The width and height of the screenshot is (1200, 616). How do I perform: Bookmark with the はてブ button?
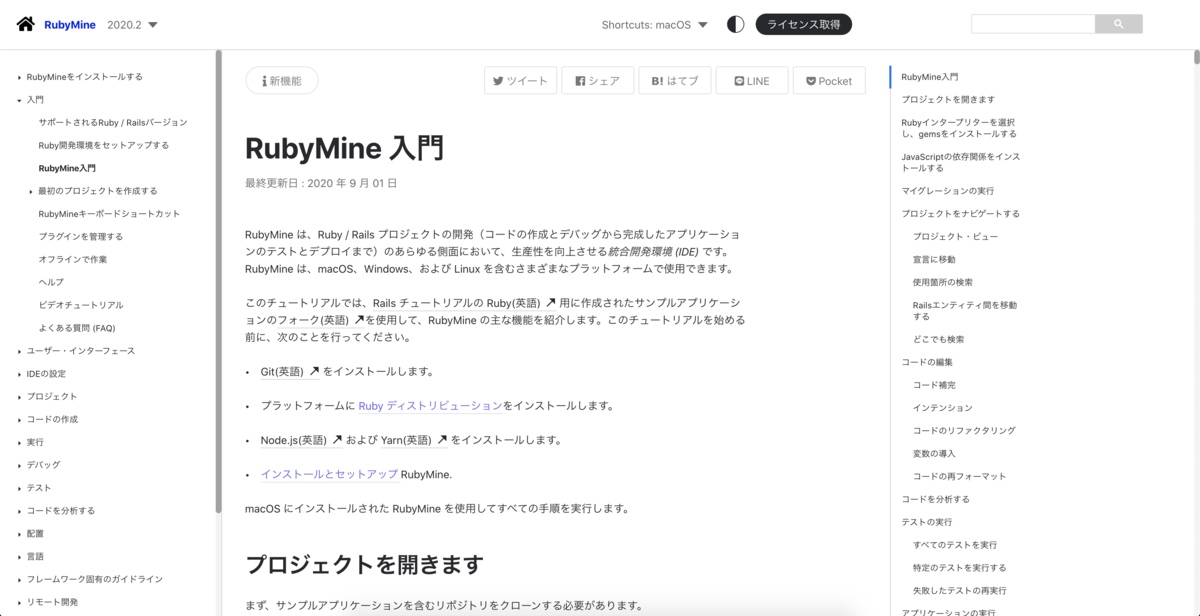[674, 81]
